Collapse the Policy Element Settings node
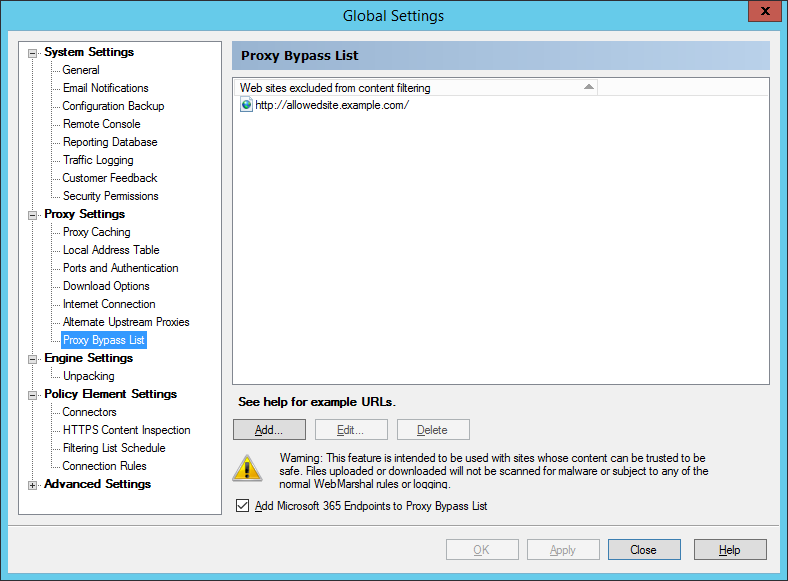This screenshot has height=581, width=788. [33, 395]
